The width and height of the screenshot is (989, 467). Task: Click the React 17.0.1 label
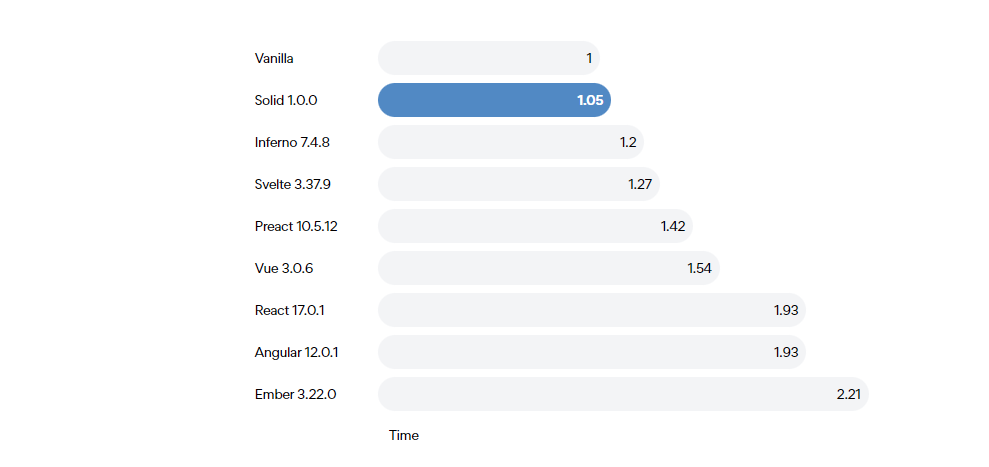[x=290, y=310]
